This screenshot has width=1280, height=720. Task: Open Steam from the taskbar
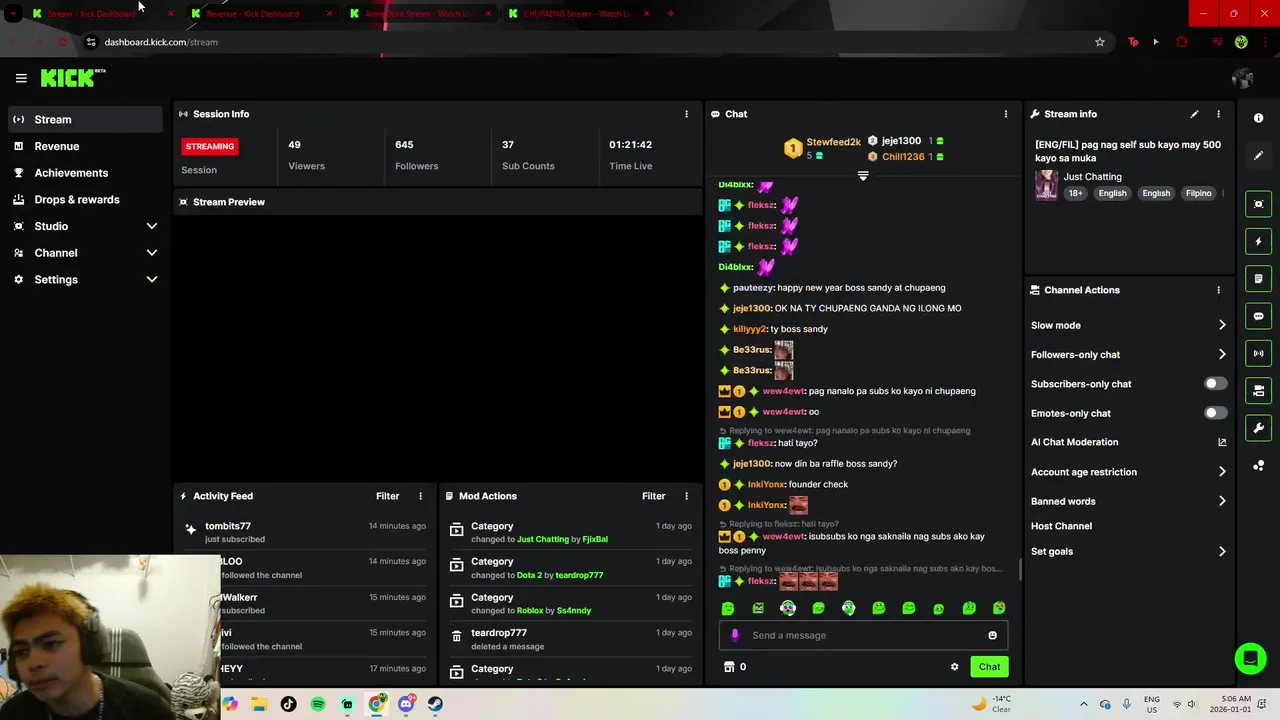[435, 704]
